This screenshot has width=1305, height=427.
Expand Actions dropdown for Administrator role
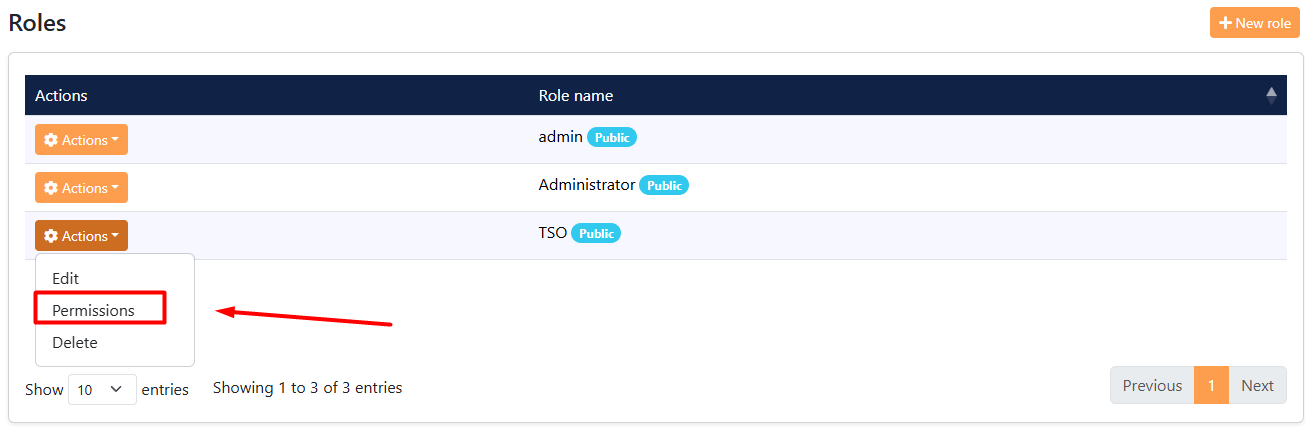(x=81, y=188)
